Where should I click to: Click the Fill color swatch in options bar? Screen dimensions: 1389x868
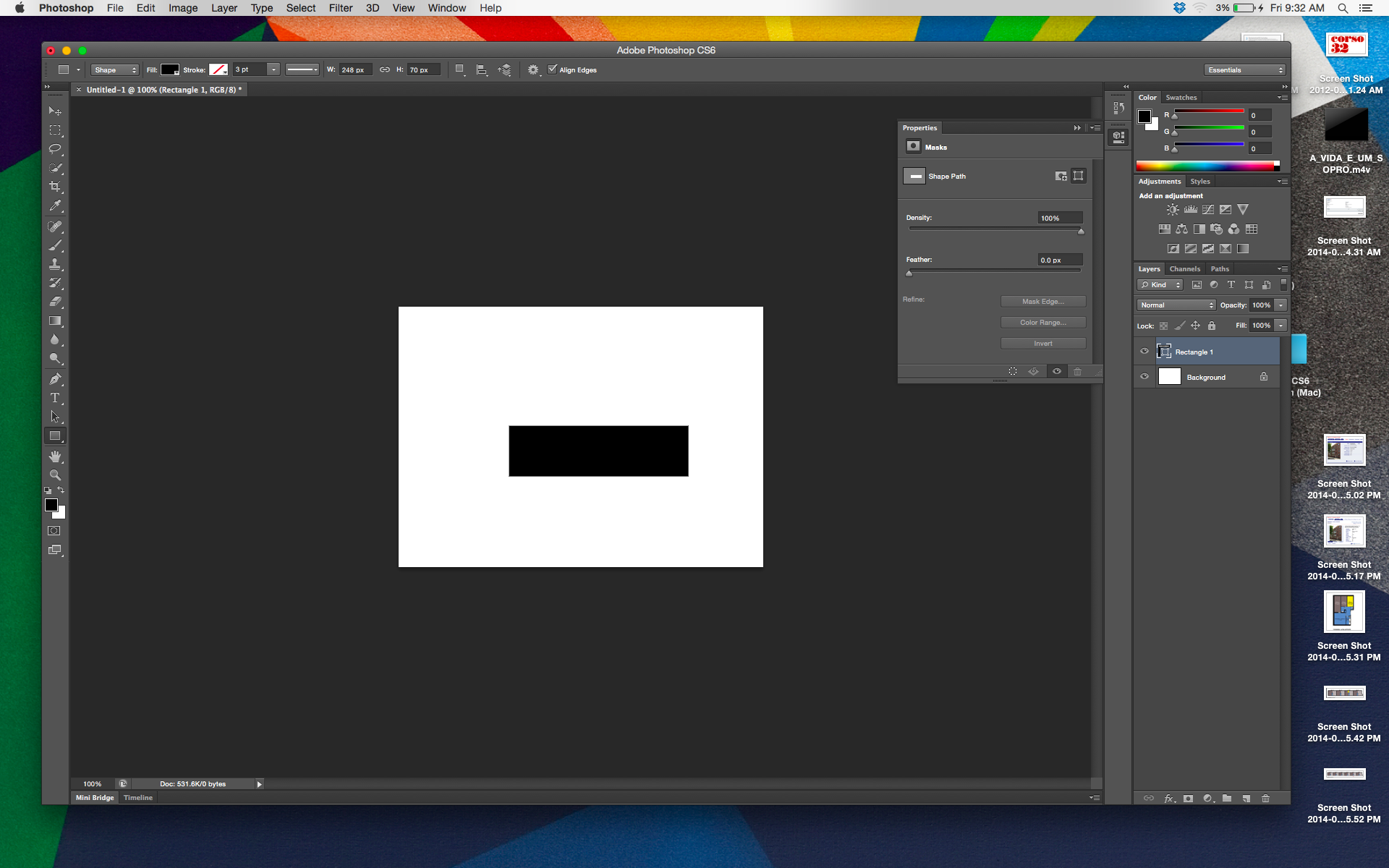coord(170,69)
